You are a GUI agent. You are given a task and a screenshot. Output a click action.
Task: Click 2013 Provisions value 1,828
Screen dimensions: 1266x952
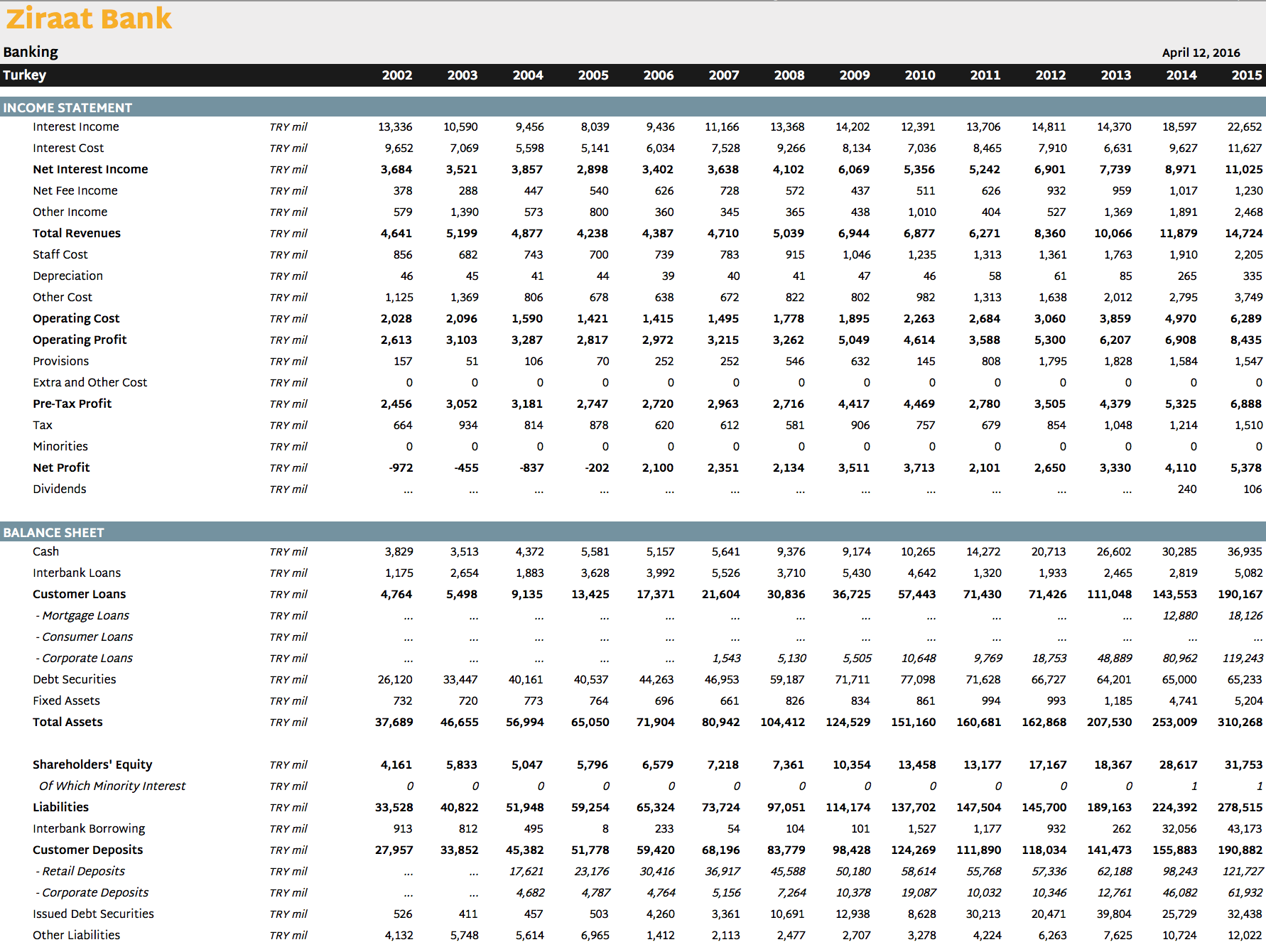1118,362
